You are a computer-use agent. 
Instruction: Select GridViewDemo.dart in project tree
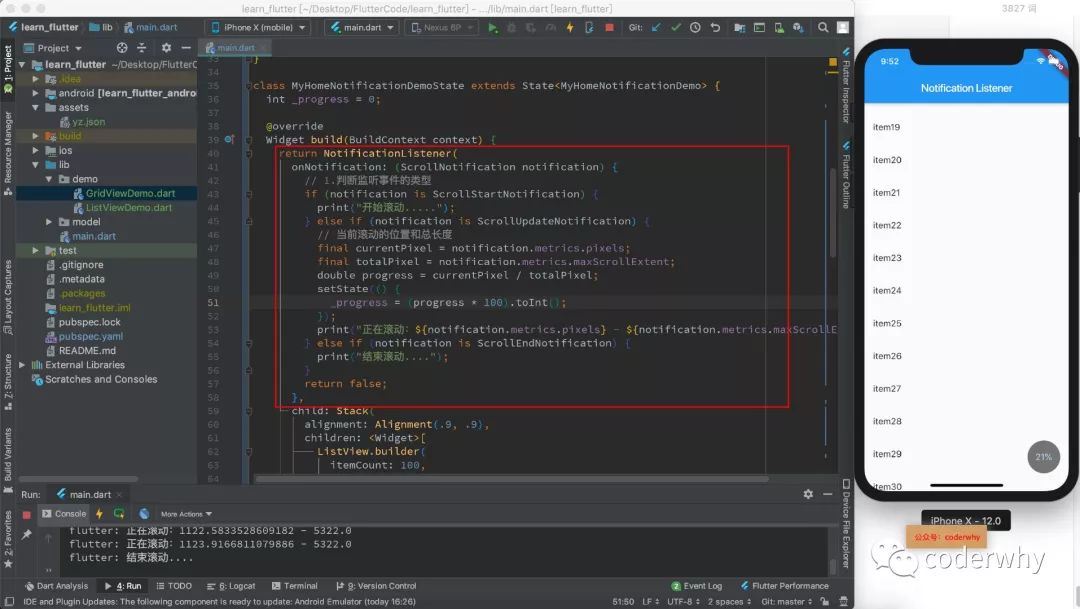tap(130, 193)
